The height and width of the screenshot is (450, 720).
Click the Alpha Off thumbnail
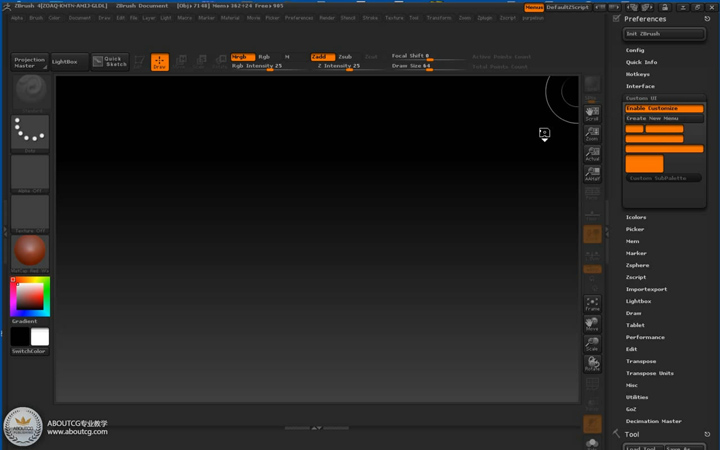coord(30,174)
